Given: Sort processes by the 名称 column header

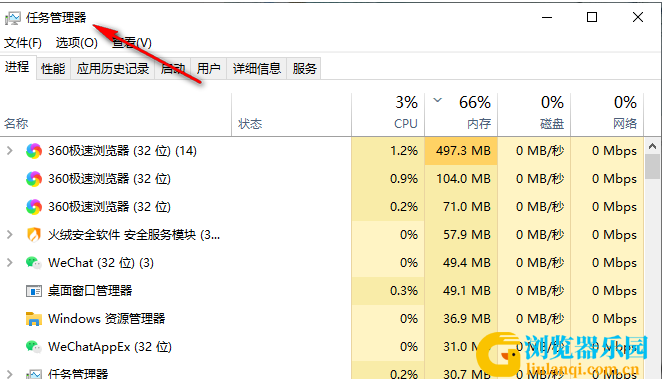Looking at the screenshot, I should 116,114.
